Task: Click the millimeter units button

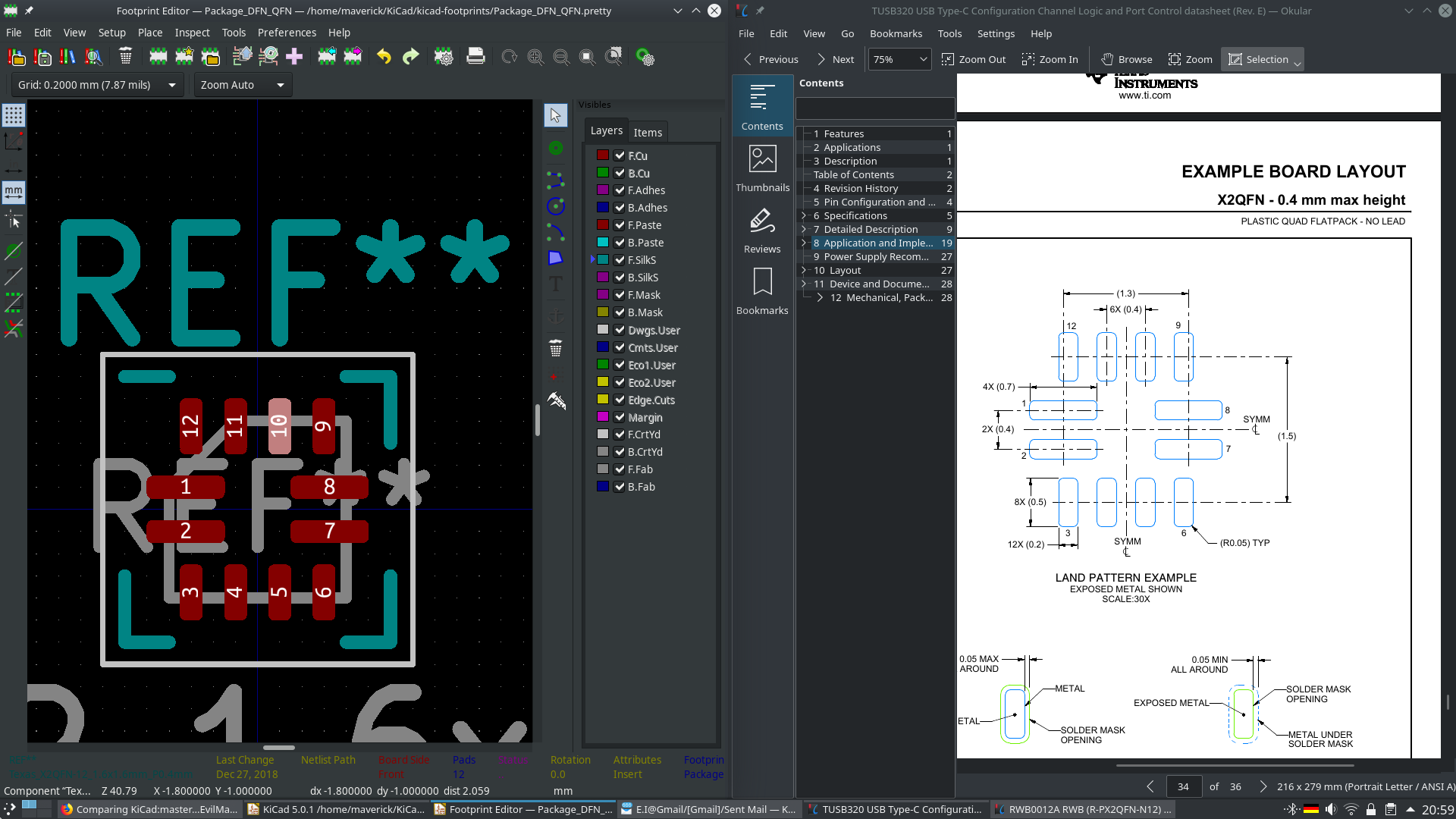Action: (x=14, y=193)
